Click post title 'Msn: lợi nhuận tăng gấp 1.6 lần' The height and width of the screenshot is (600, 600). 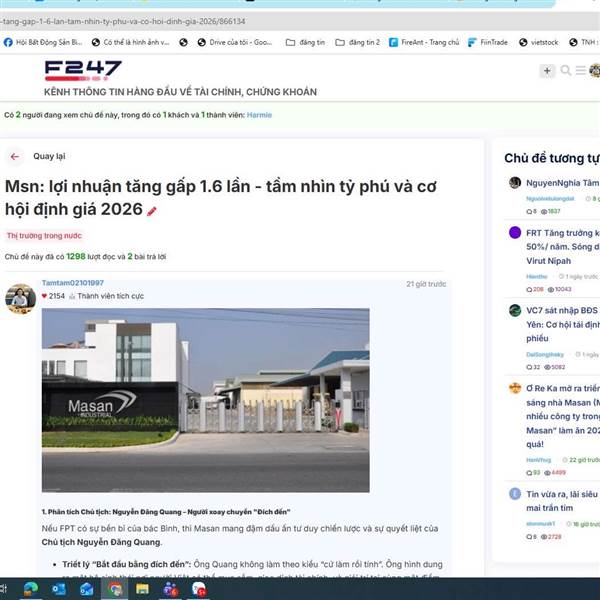[221, 198]
